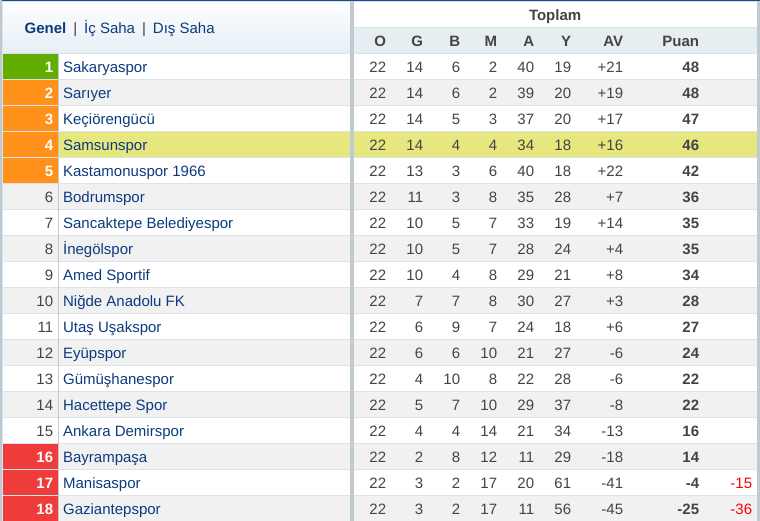Click the İnegölspor team name
760x521 pixels.
point(98,249)
